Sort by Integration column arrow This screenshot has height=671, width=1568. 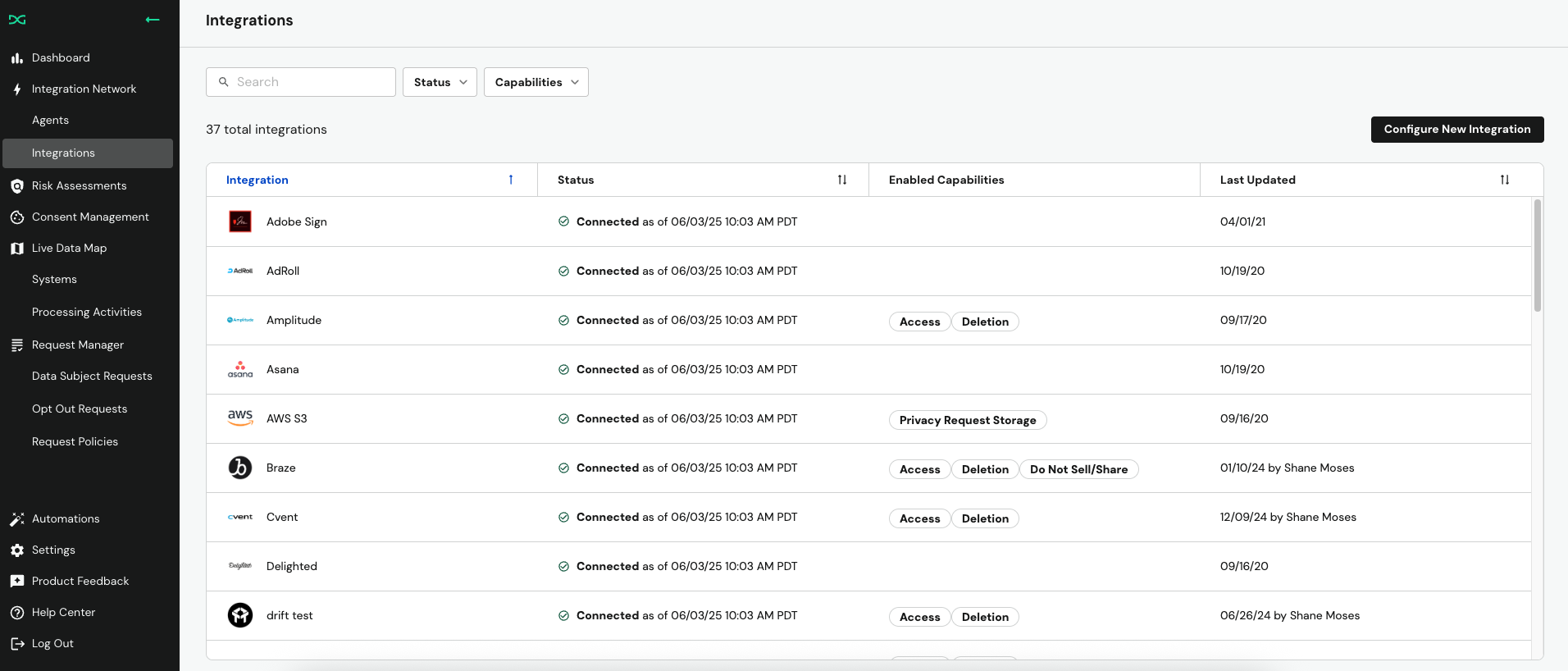click(x=511, y=180)
